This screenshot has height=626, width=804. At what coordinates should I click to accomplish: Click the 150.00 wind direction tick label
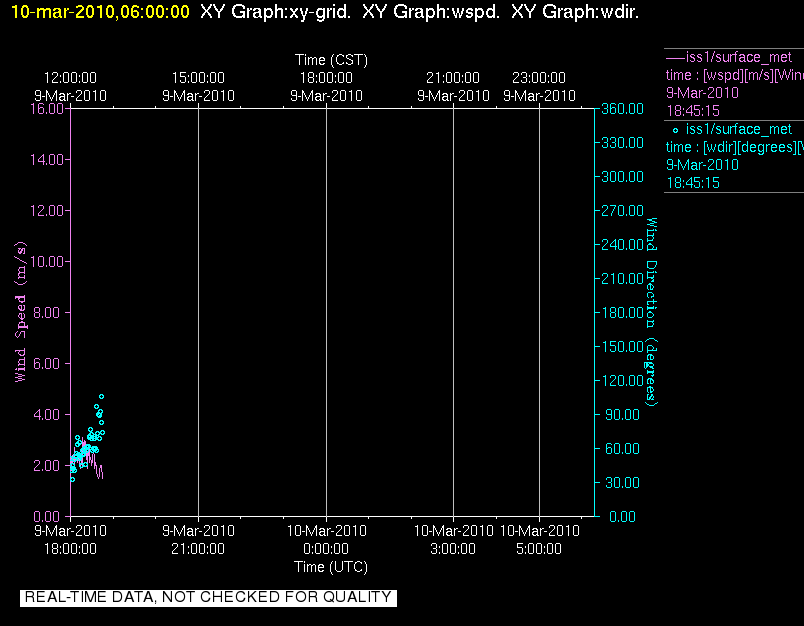(622, 347)
